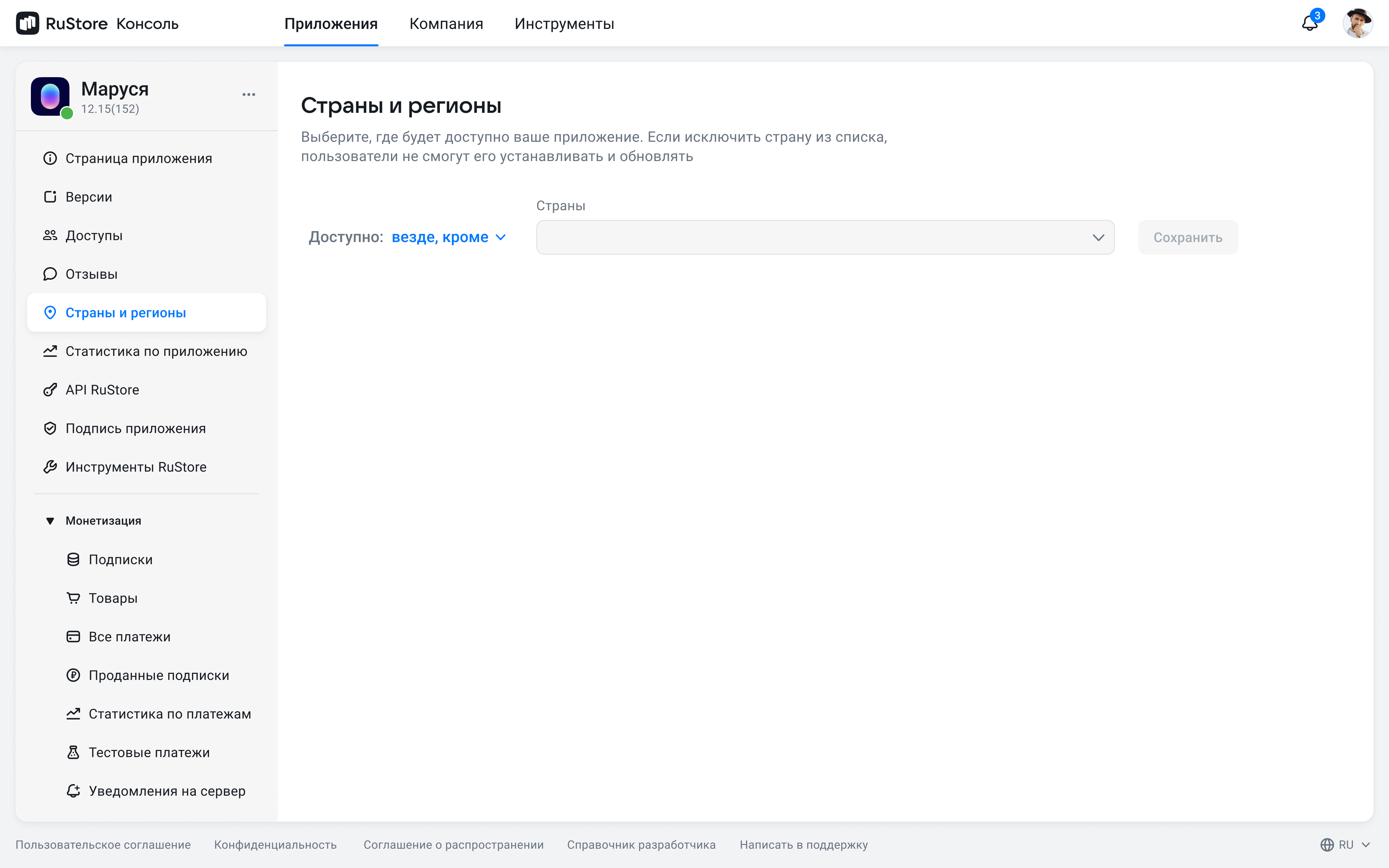Click the flask icon beside Тестовые платежи
Image resolution: width=1389 pixels, height=868 pixels.
[x=73, y=753]
